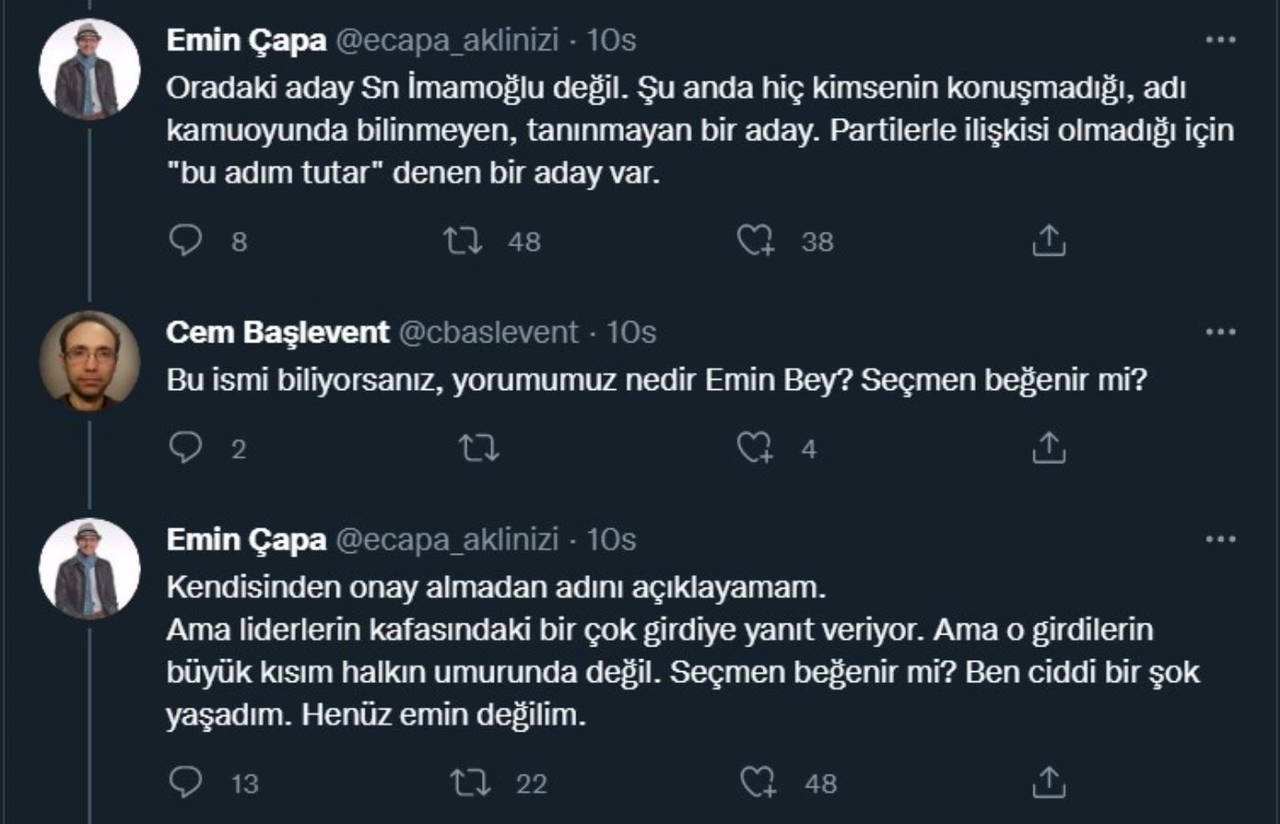Reply to the last tweet with 13 replies
Viewport: 1280px width, 824px height.
186,783
